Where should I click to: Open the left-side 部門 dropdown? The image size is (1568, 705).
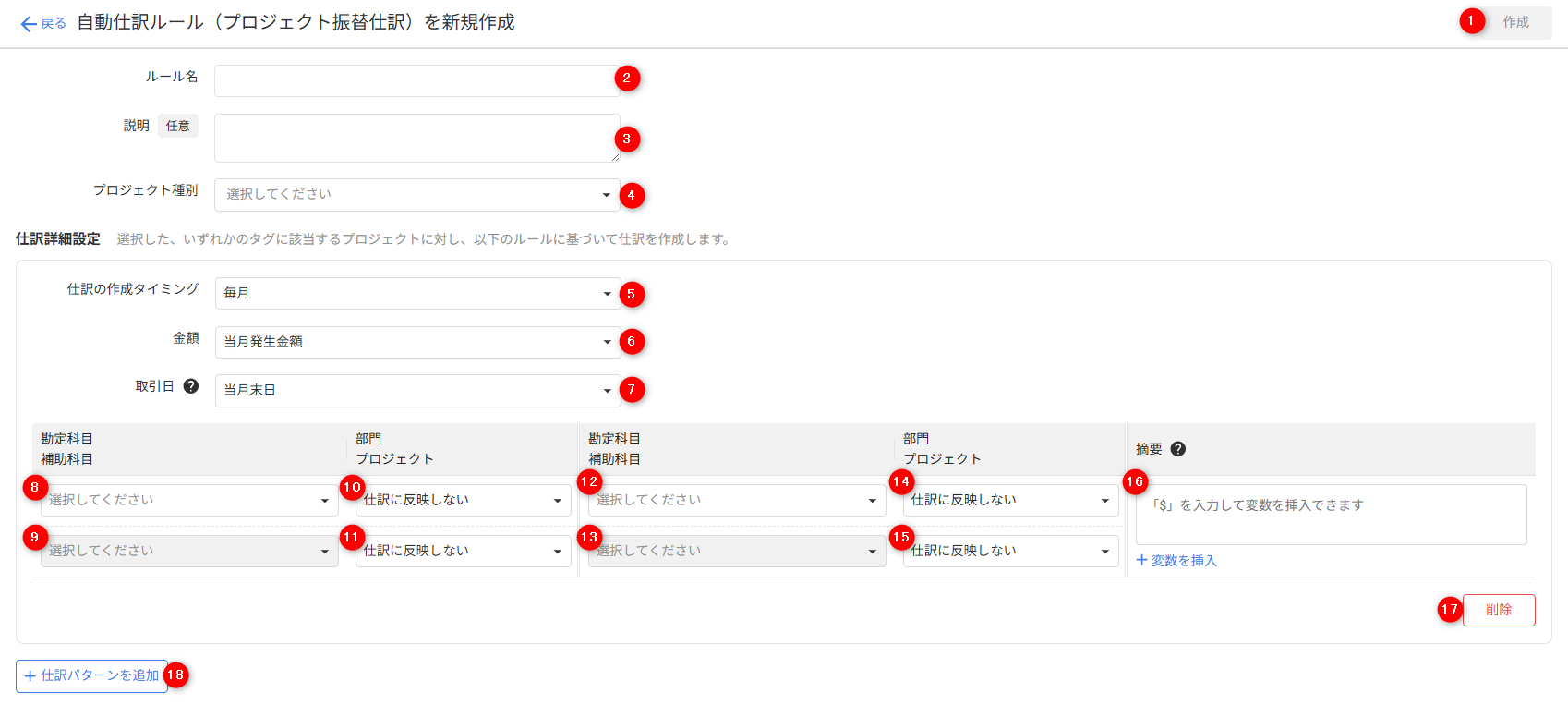tap(464, 501)
